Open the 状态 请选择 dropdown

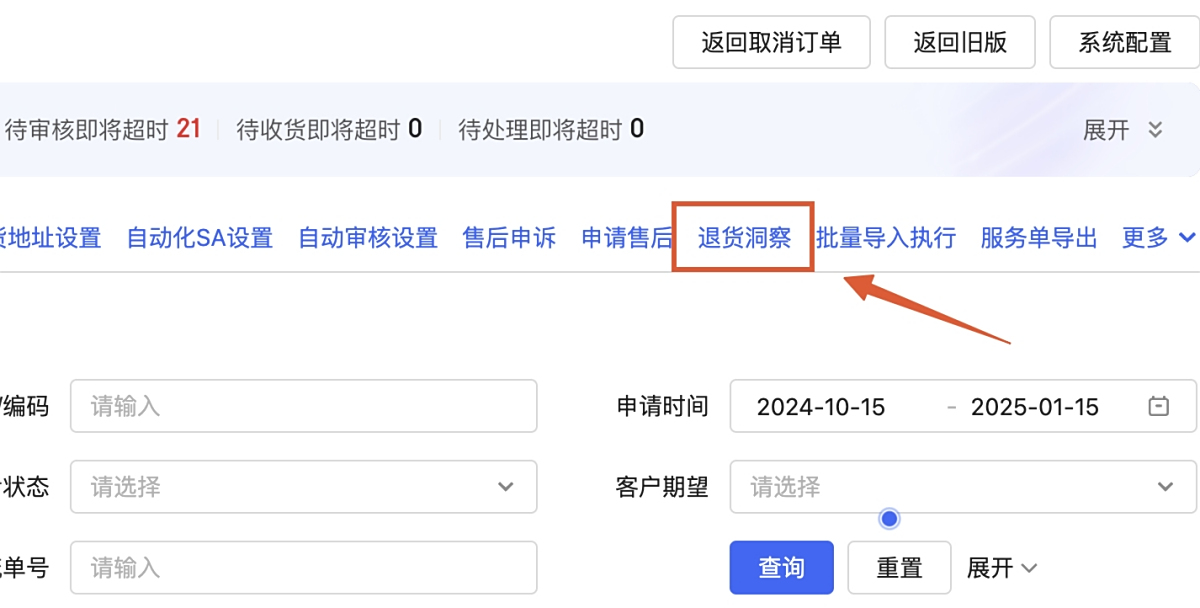(303, 487)
